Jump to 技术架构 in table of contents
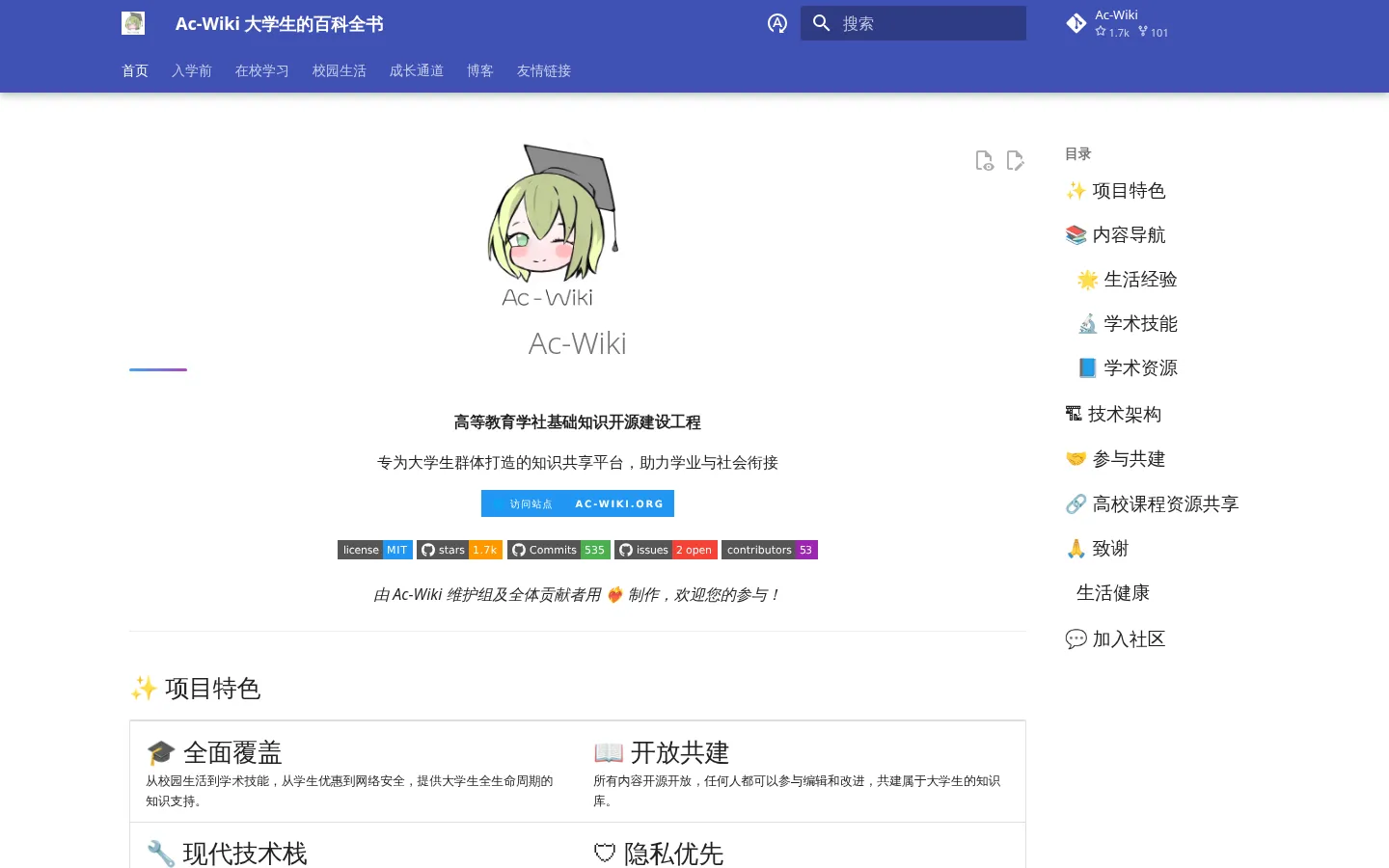Screen dimensions: 1389x868 (x=1114, y=415)
